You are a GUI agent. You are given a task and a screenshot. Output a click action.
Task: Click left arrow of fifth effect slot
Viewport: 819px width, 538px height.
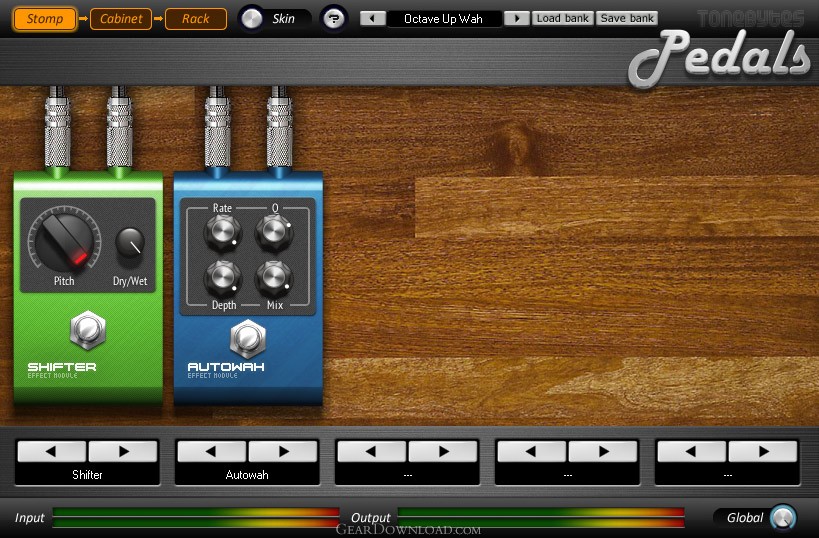tap(691, 451)
